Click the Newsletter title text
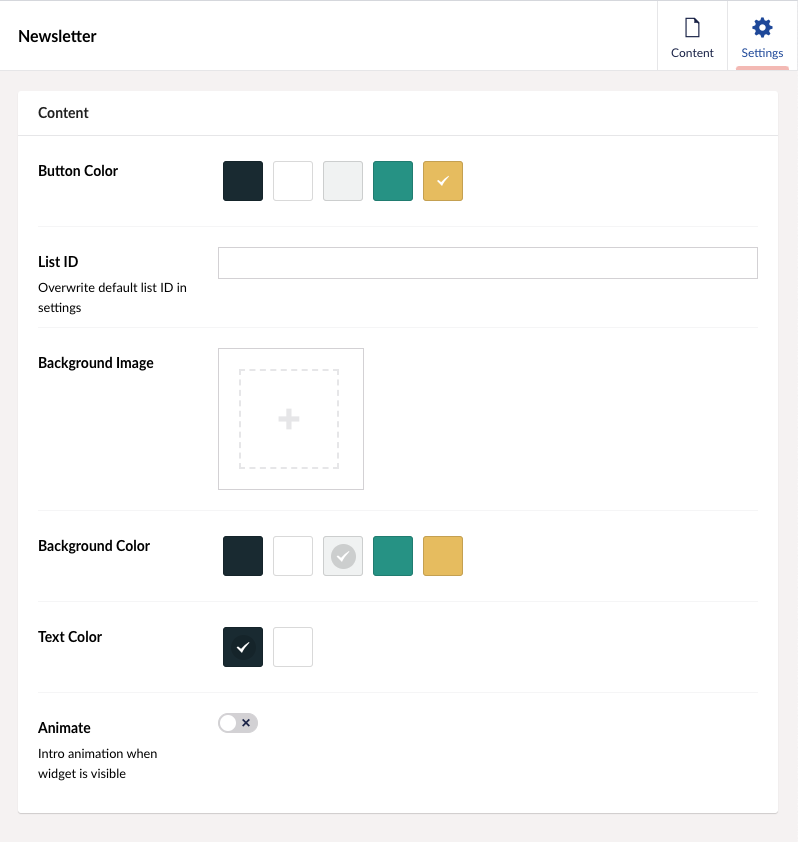This screenshot has height=842, width=798. click(x=57, y=36)
